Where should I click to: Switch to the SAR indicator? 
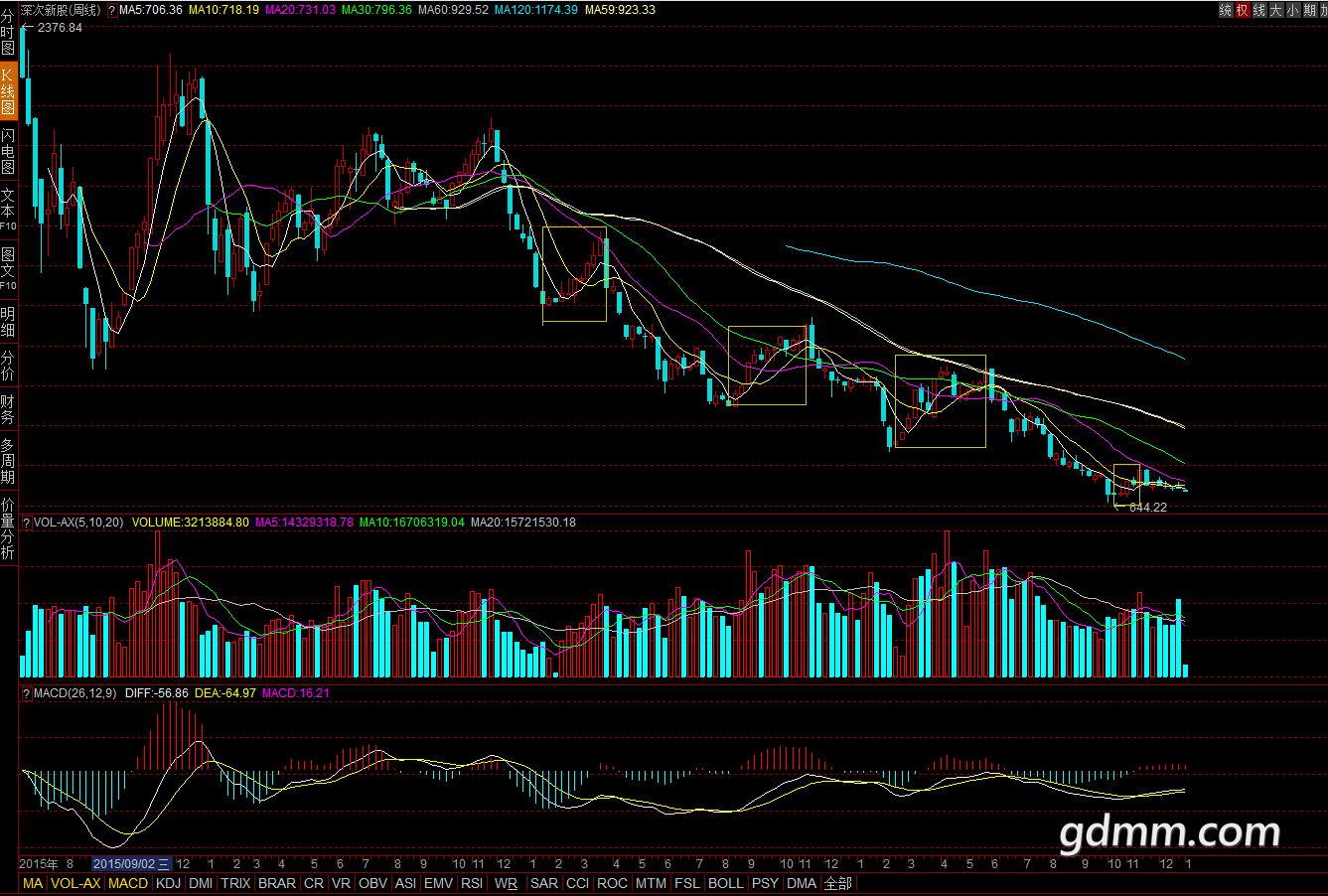[x=544, y=883]
